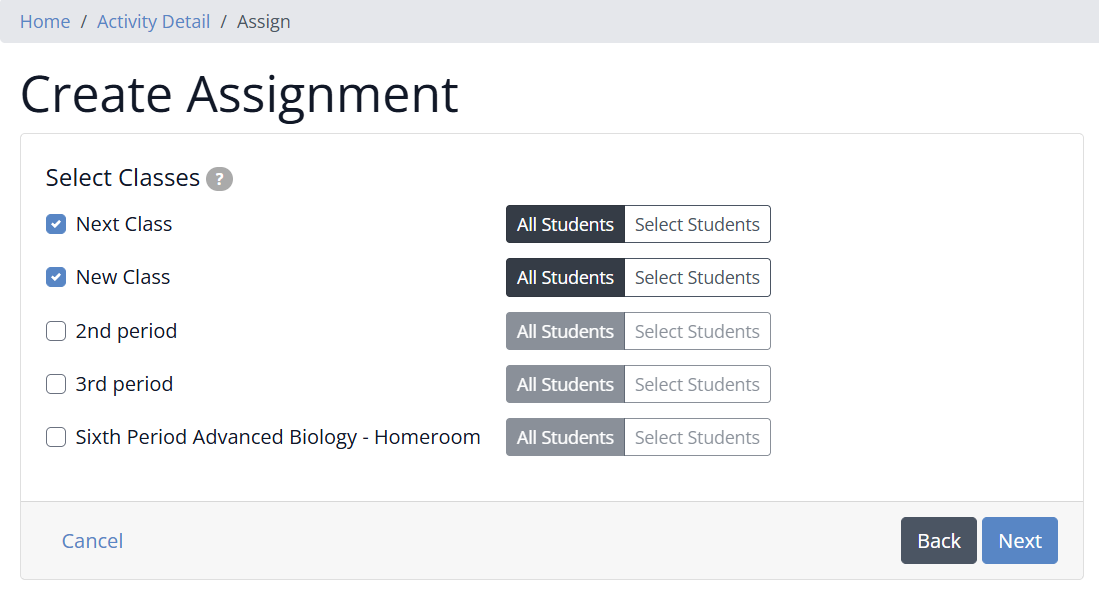This screenshot has width=1099, height=601.
Task: Open Activity Detail breadcrumb link
Action: (153, 22)
